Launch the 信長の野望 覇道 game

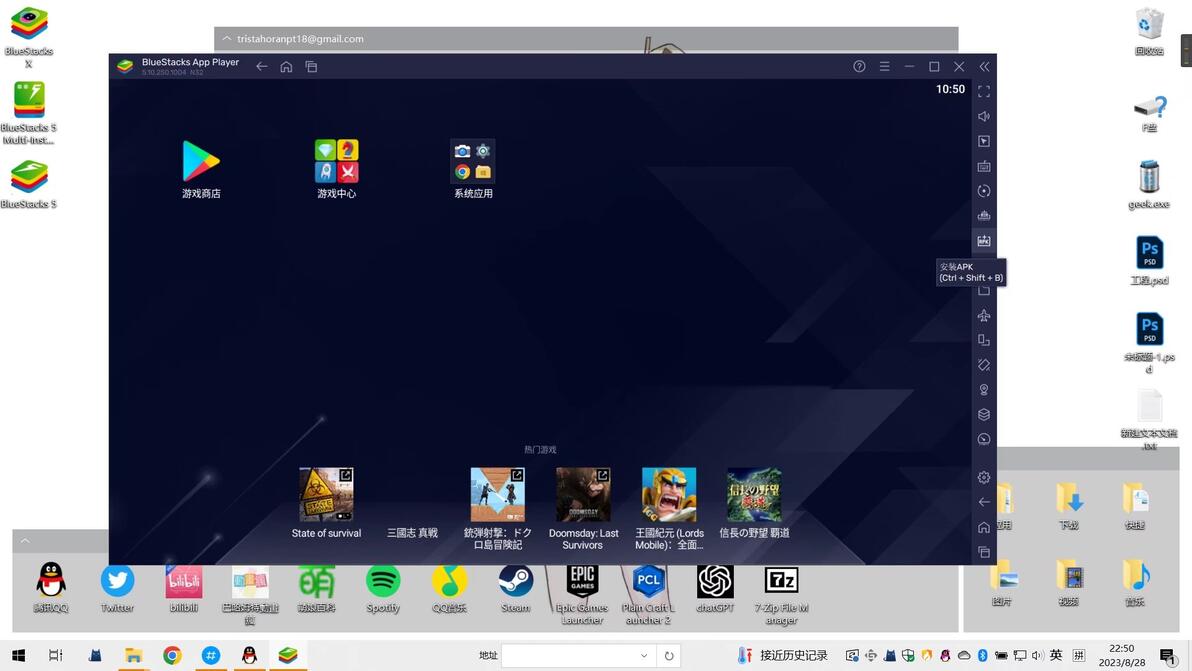pos(754,502)
